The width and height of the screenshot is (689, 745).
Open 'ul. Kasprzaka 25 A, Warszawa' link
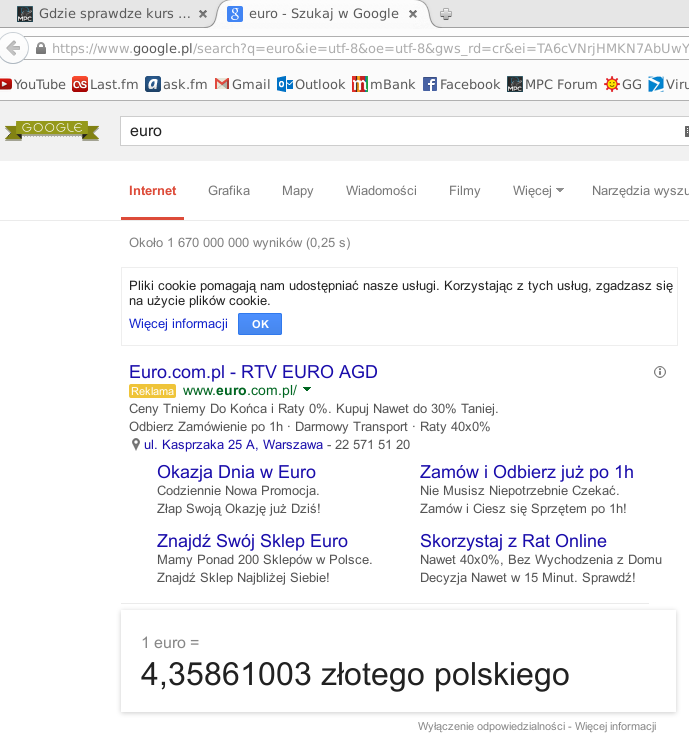233,445
